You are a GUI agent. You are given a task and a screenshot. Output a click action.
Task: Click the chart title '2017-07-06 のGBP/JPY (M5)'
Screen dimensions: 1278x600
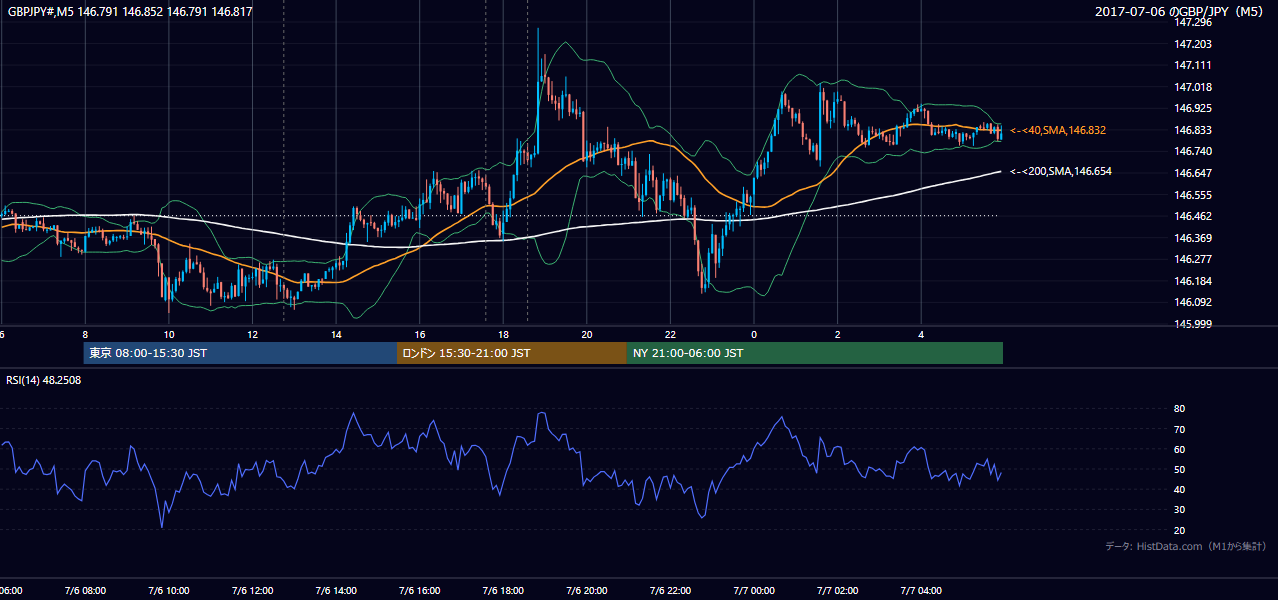[x=1181, y=12]
